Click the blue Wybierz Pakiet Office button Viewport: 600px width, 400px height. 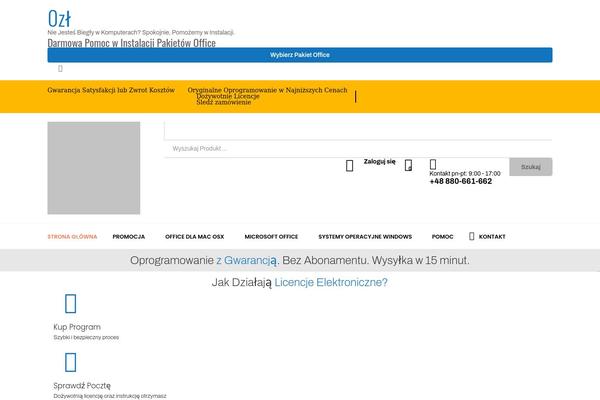300,55
